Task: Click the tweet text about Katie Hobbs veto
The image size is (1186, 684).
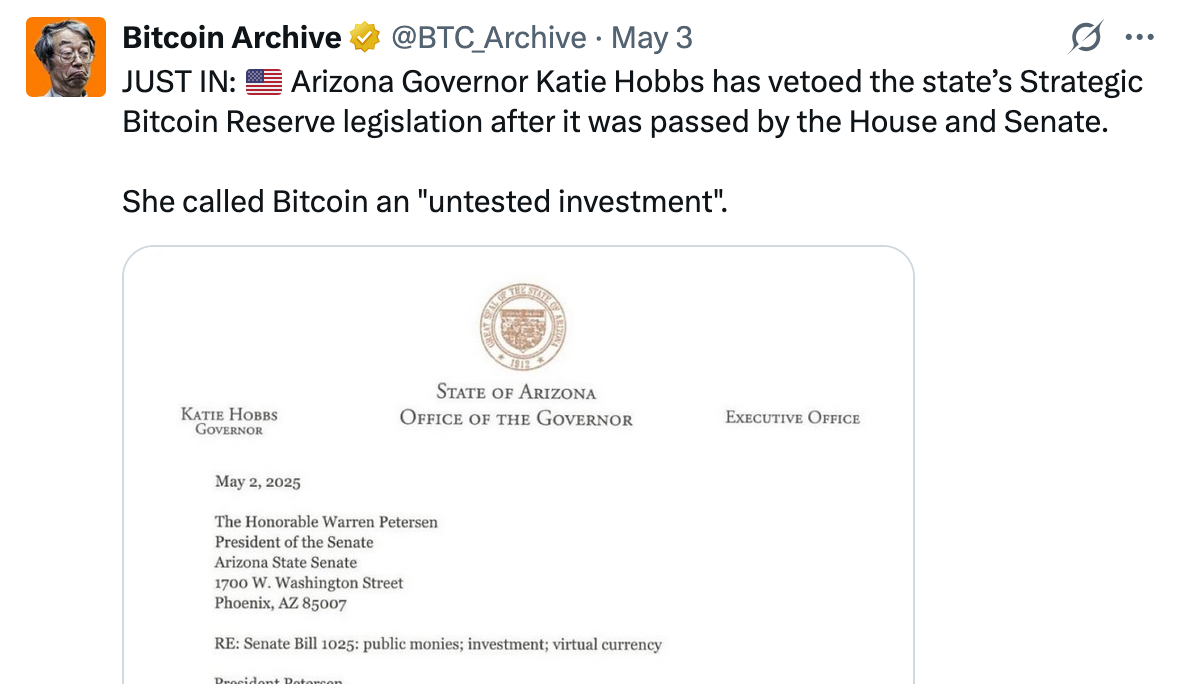Action: (632, 101)
